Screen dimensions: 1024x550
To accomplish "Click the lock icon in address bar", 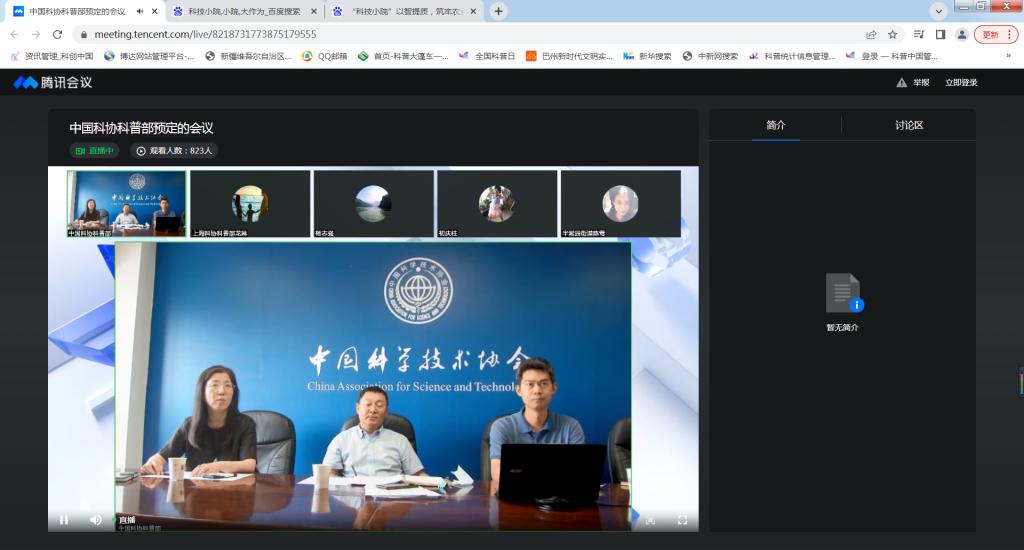I will [x=84, y=34].
